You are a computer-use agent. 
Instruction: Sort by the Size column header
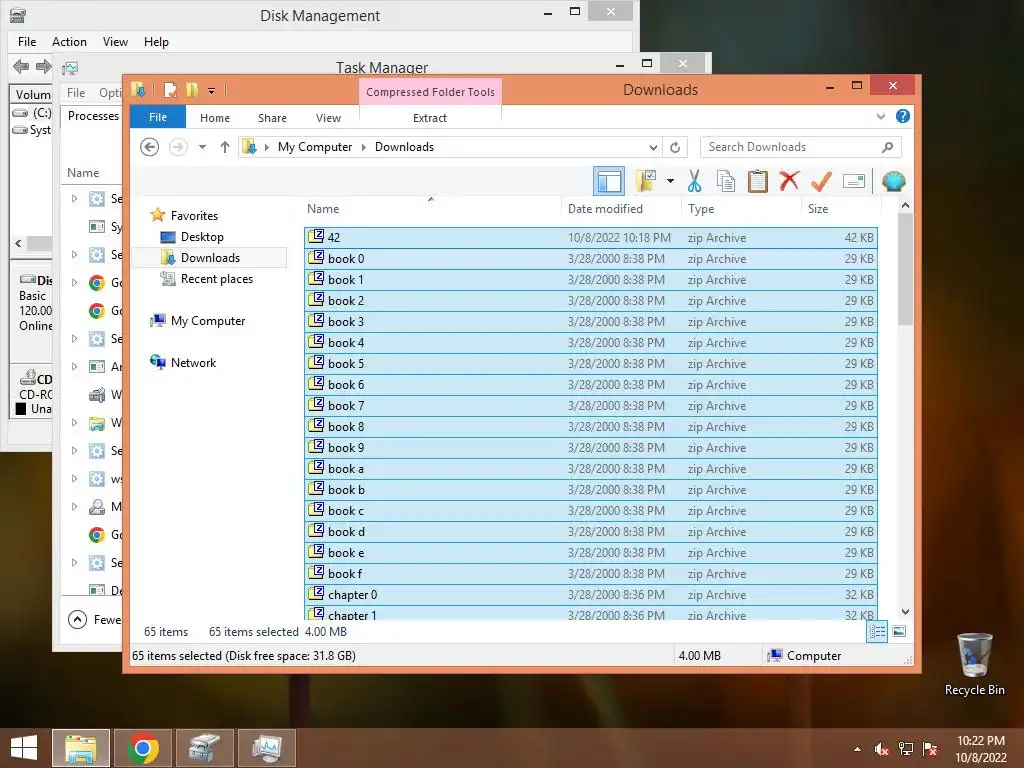(841, 209)
